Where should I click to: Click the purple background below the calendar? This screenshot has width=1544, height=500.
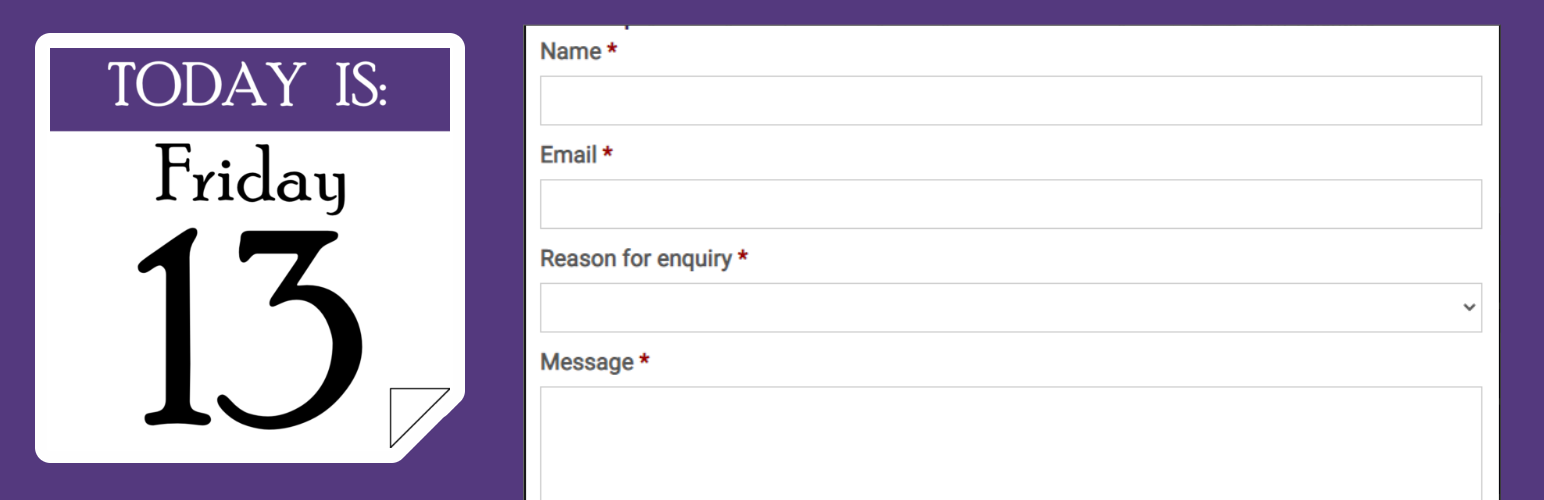coord(250,482)
